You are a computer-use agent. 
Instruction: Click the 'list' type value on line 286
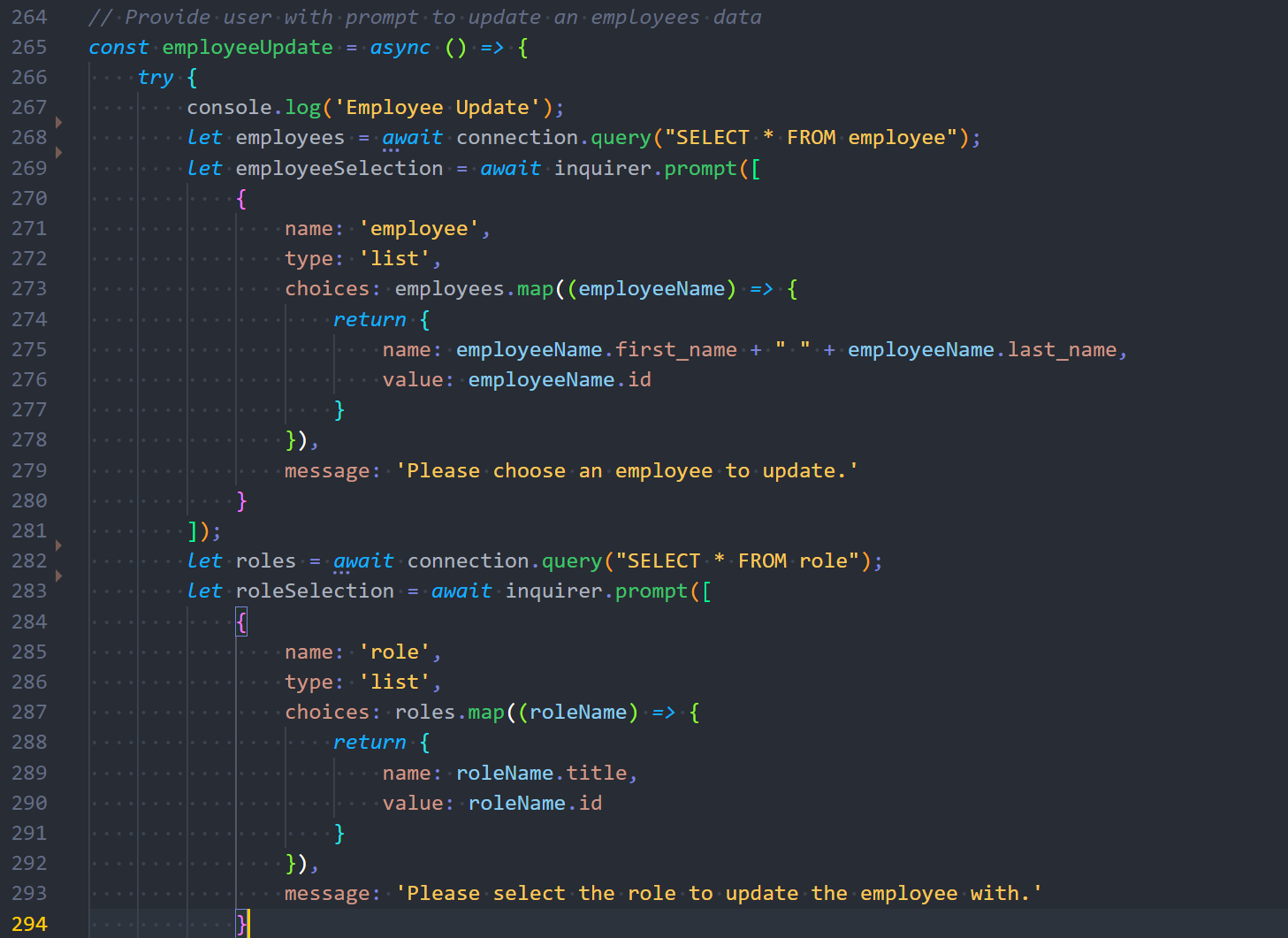[x=396, y=681]
